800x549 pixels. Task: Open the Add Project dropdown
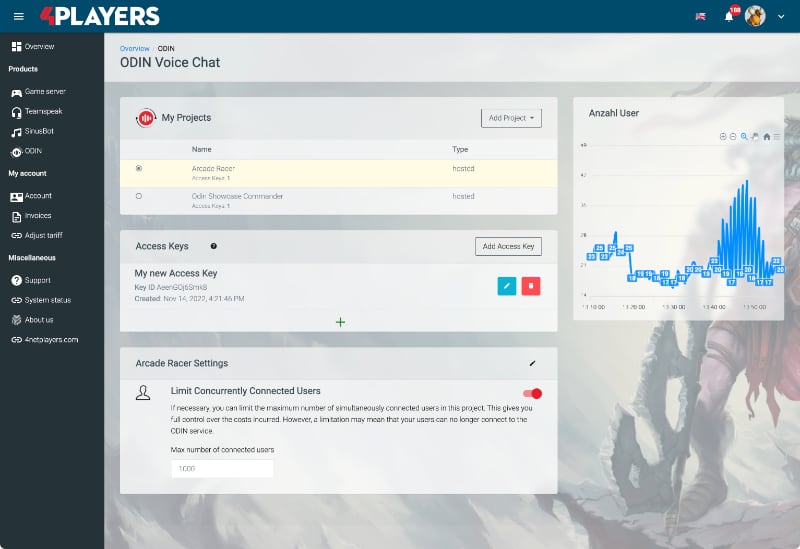point(511,118)
